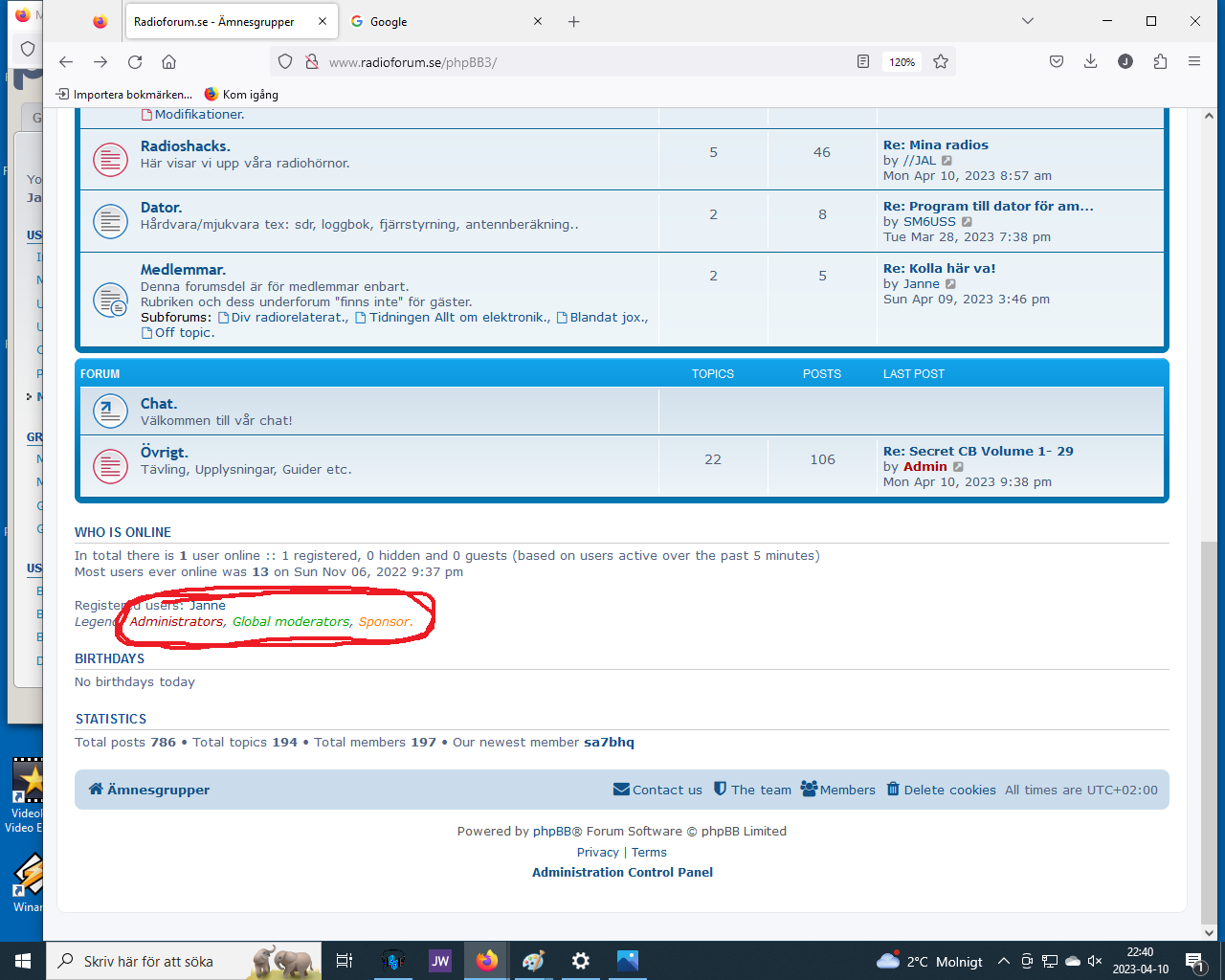Open the Firefox application hamburger menu
This screenshot has width=1225, height=980.
pos(1194,62)
